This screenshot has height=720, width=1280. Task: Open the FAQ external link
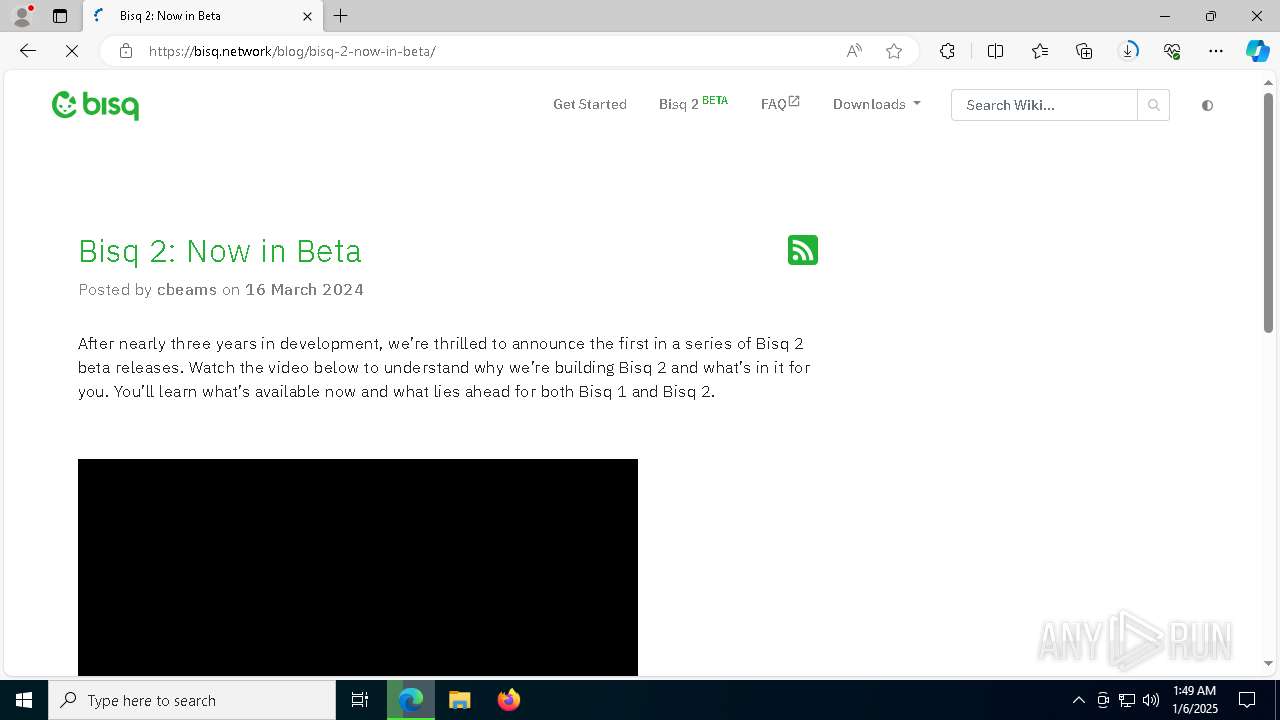(780, 103)
